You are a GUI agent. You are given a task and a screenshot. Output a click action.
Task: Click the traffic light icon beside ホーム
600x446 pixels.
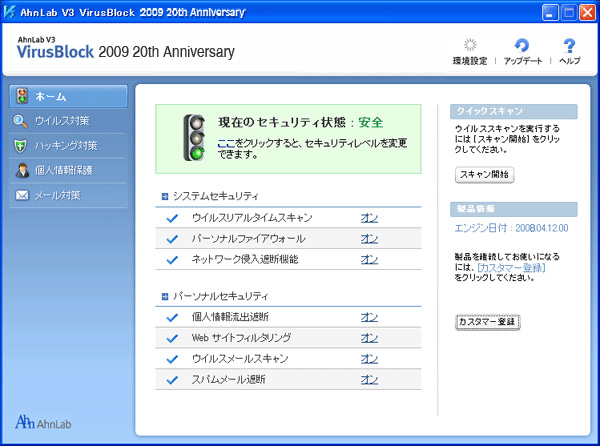coord(22,96)
